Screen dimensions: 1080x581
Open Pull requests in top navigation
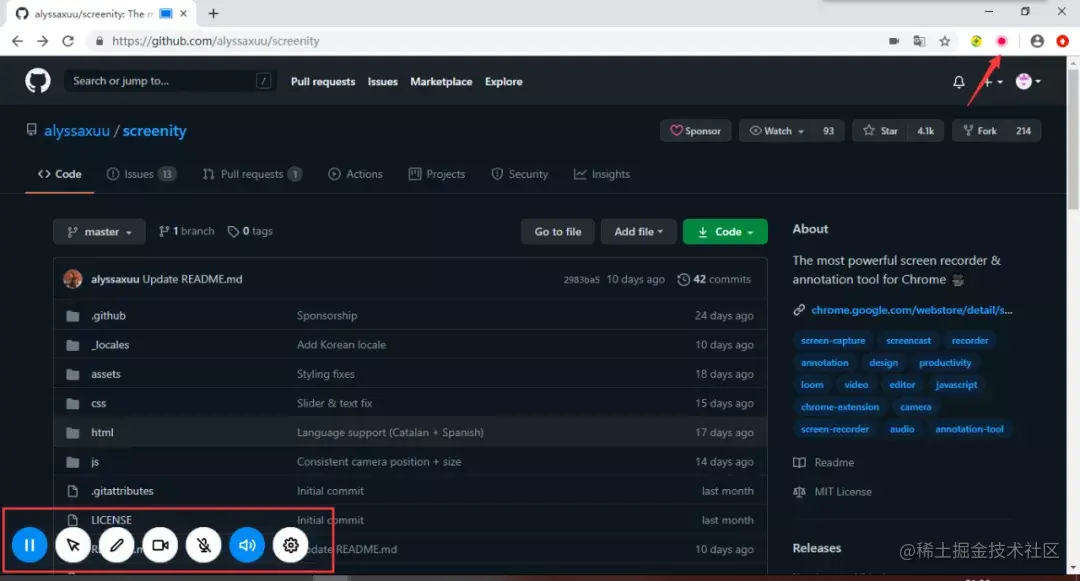point(323,82)
